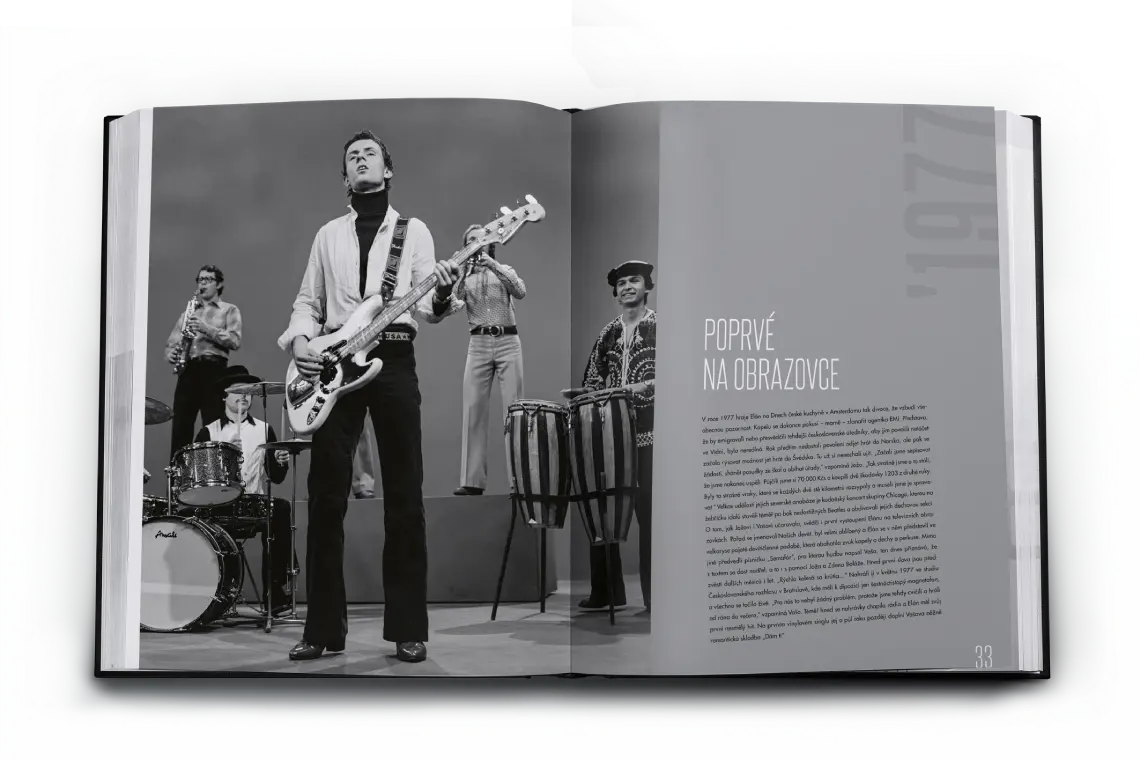
Task: Click the book's left page edge stack
Action: (x=127, y=390)
